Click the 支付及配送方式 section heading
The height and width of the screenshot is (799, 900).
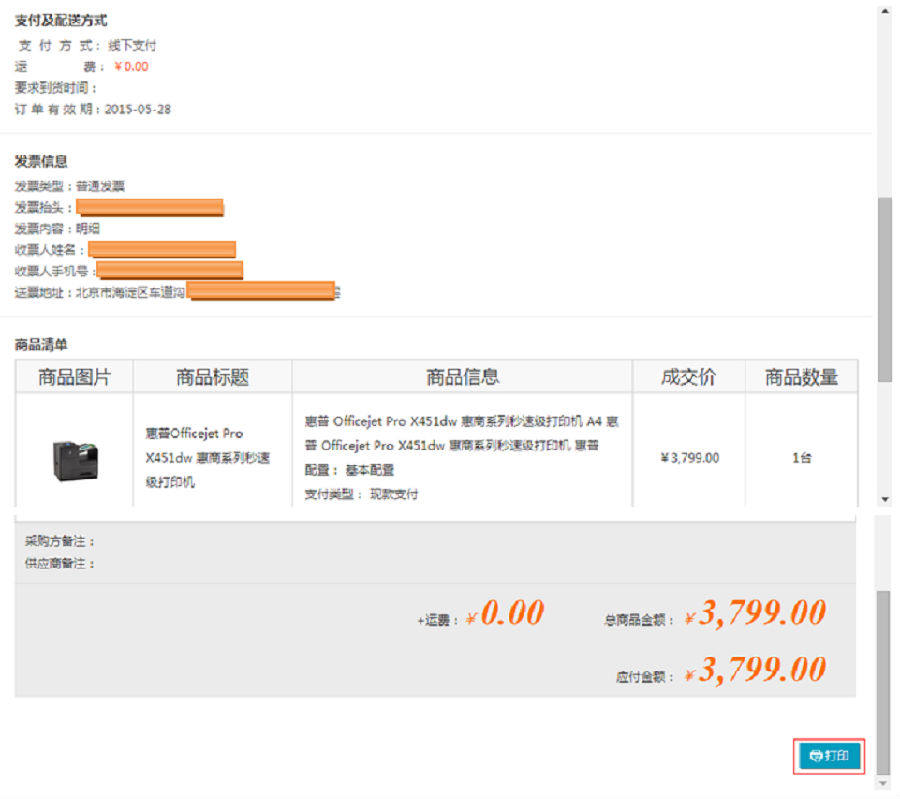pyautogui.click(x=61, y=21)
